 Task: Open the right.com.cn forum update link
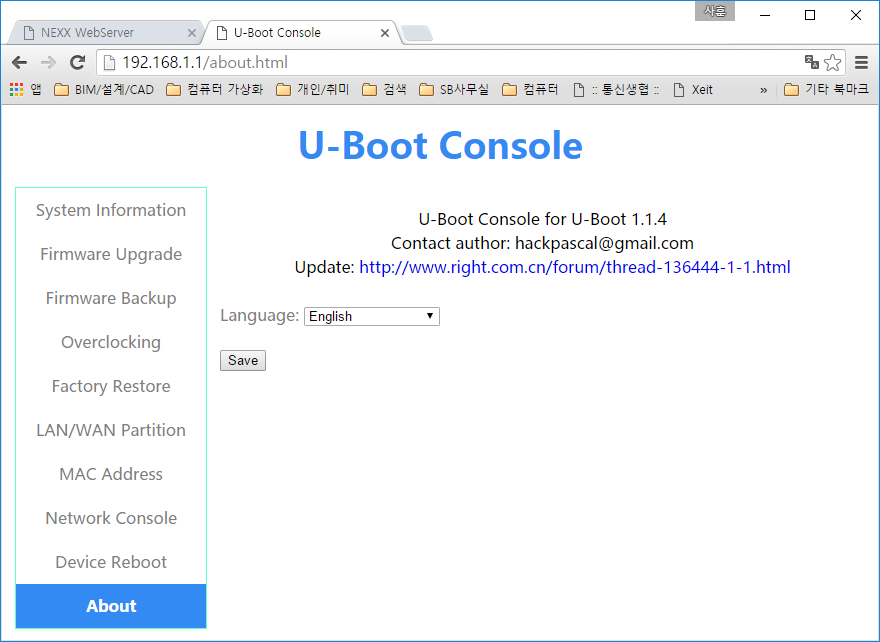click(575, 267)
